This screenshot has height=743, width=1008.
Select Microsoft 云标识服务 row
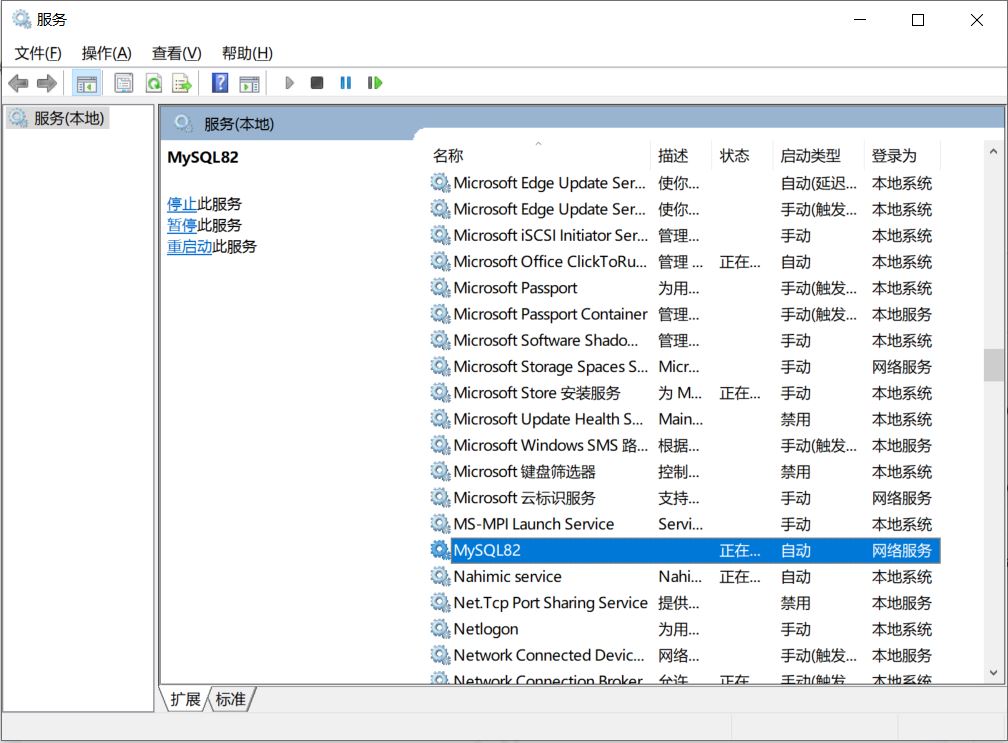point(685,498)
